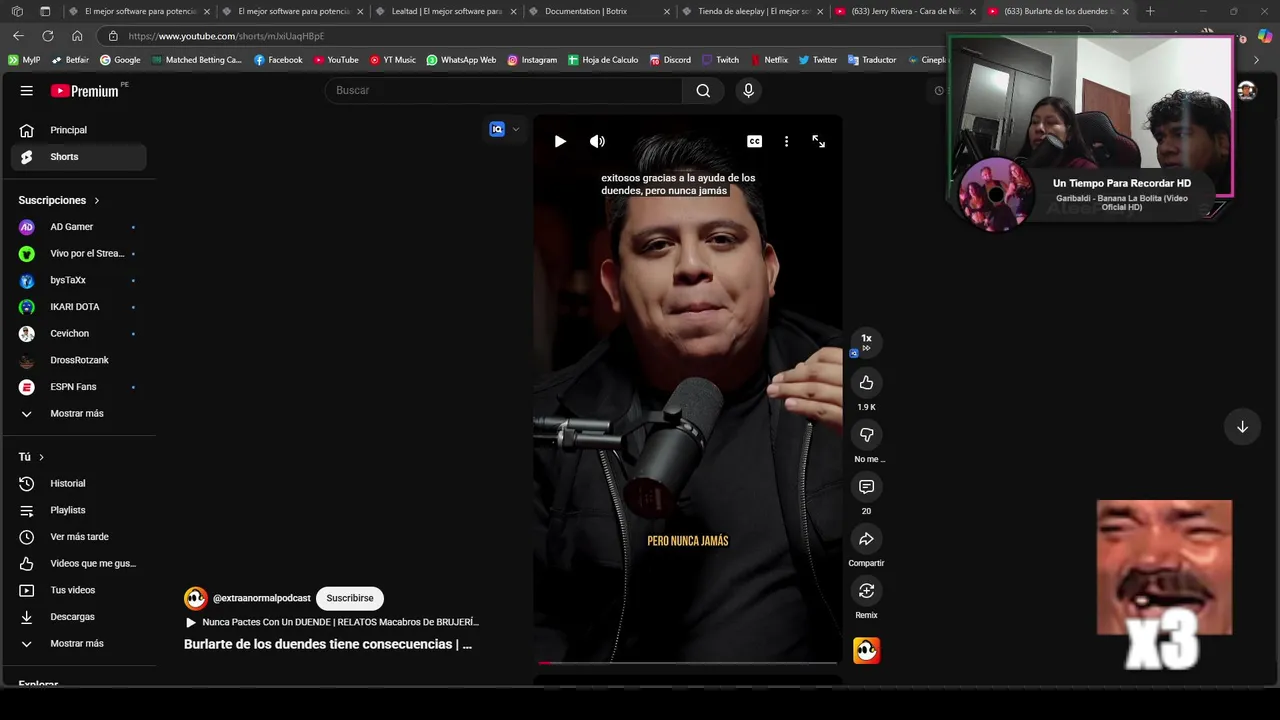
Task: Remix this Short
Action: 866,591
